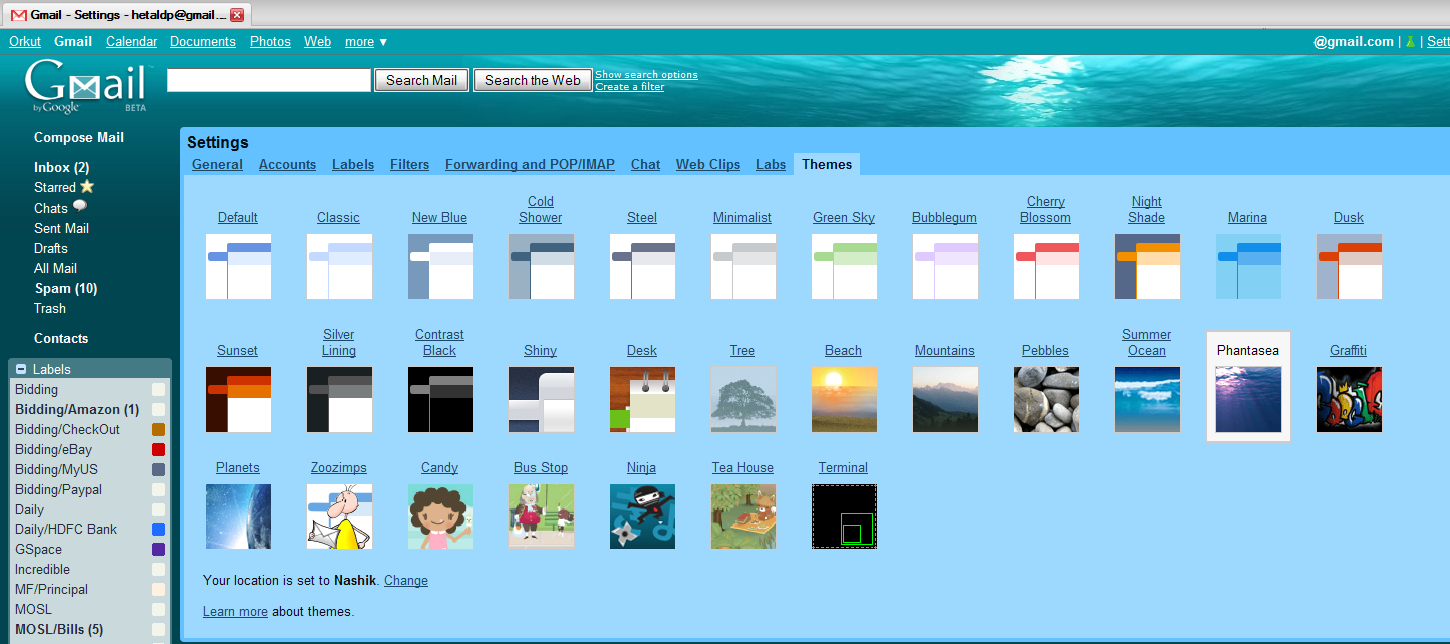Click Show search options link

click(x=646, y=75)
